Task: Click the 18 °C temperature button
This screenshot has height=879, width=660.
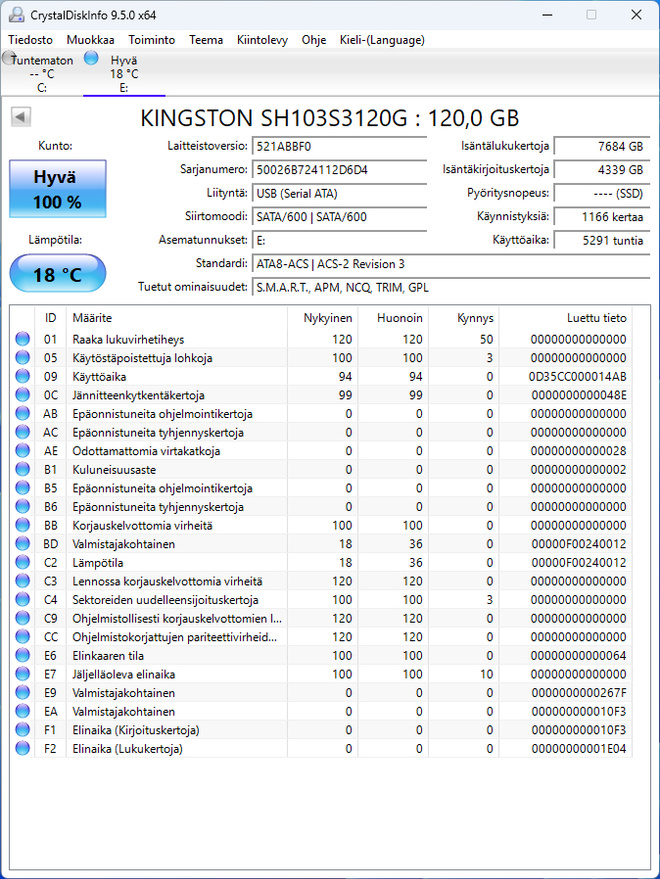Action: pyautogui.click(x=58, y=274)
